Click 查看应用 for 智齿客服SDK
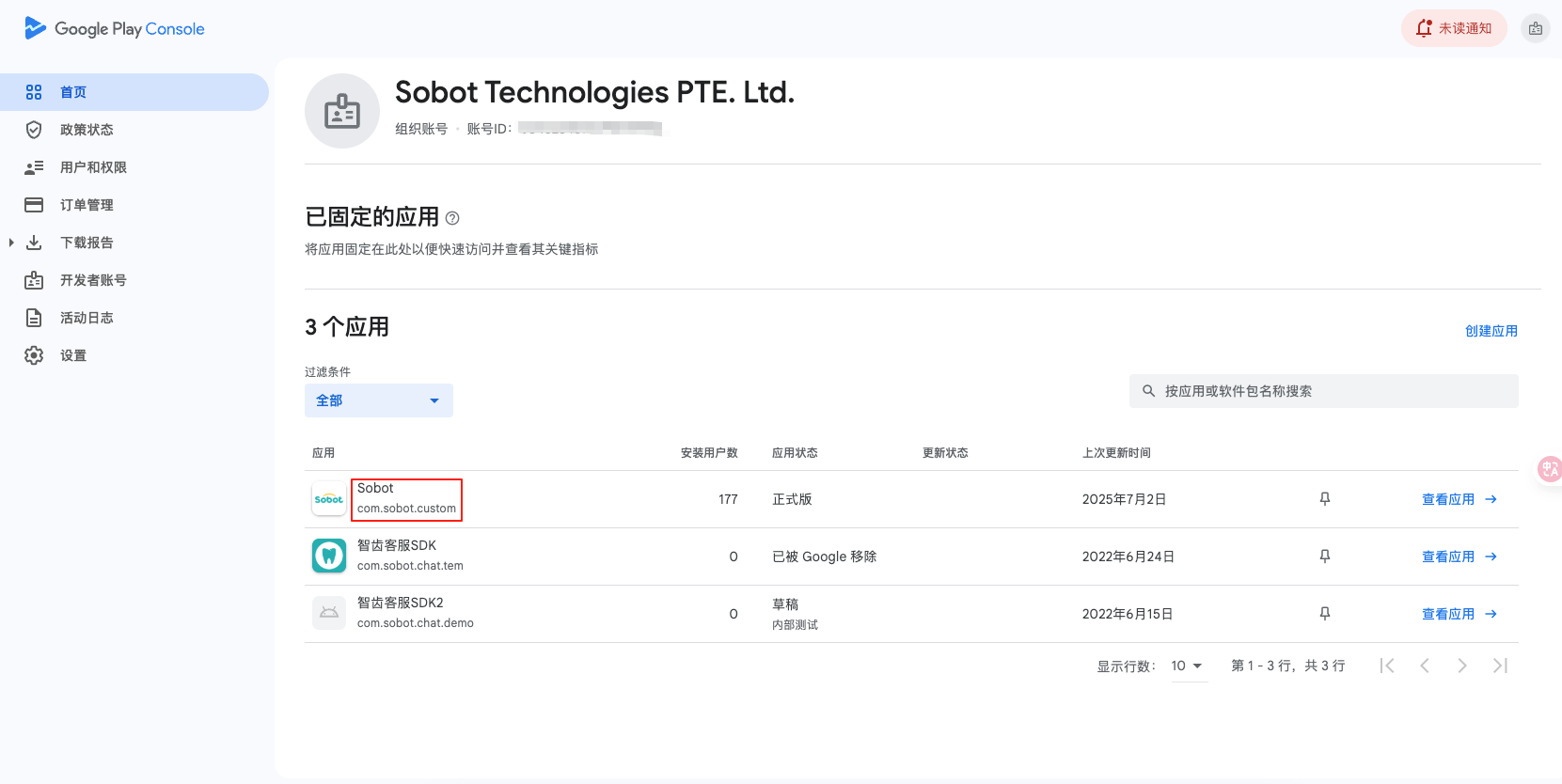This screenshot has width=1562, height=784. (x=1459, y=557)
